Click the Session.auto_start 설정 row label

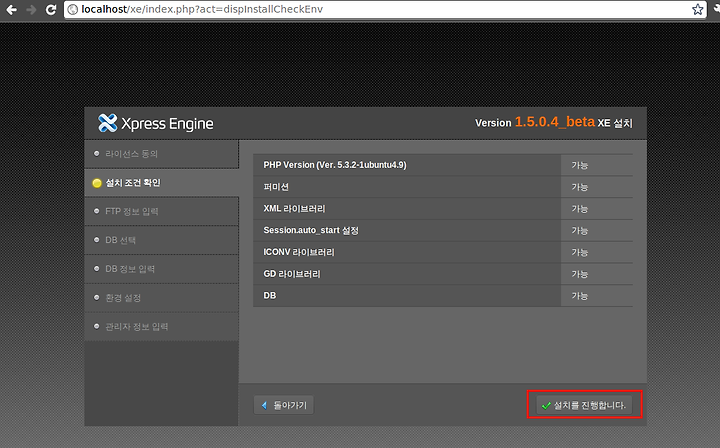[x=311, y=230]
